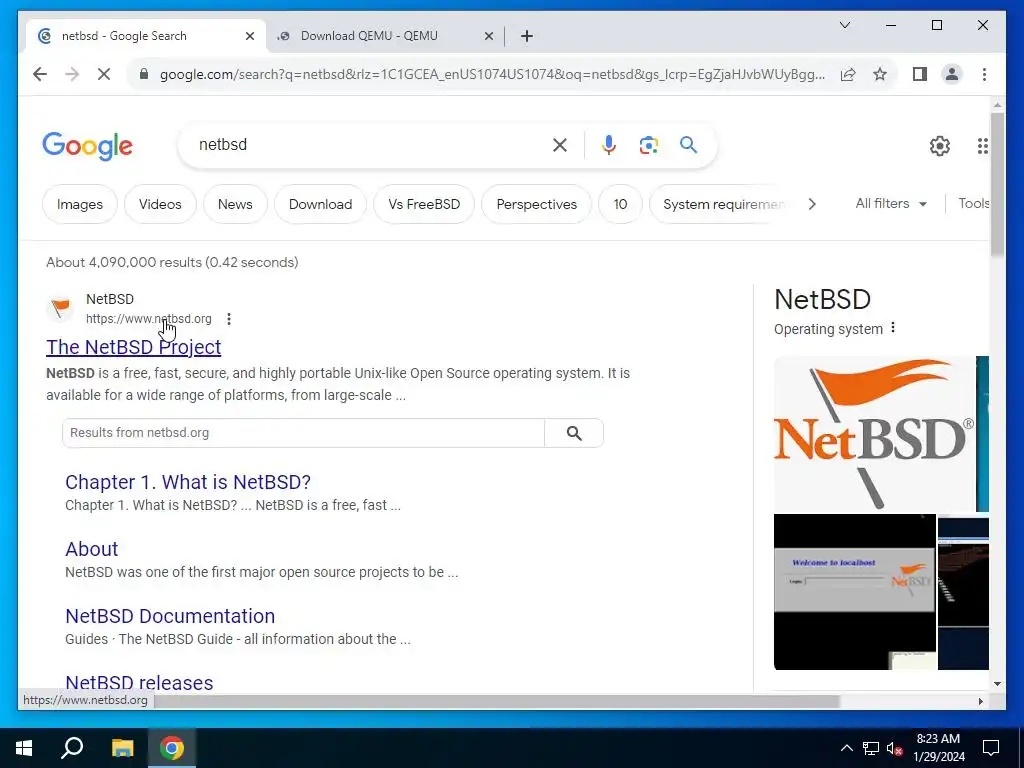1024x768 pixels.
Task: Select the Vs FreeBSD filter chip
Action: click(424, 204)
